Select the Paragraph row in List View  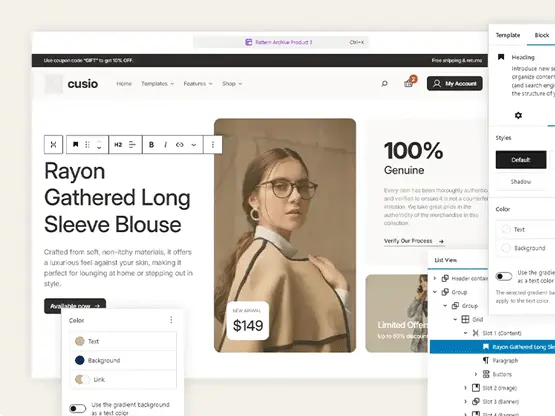[505, 360]
